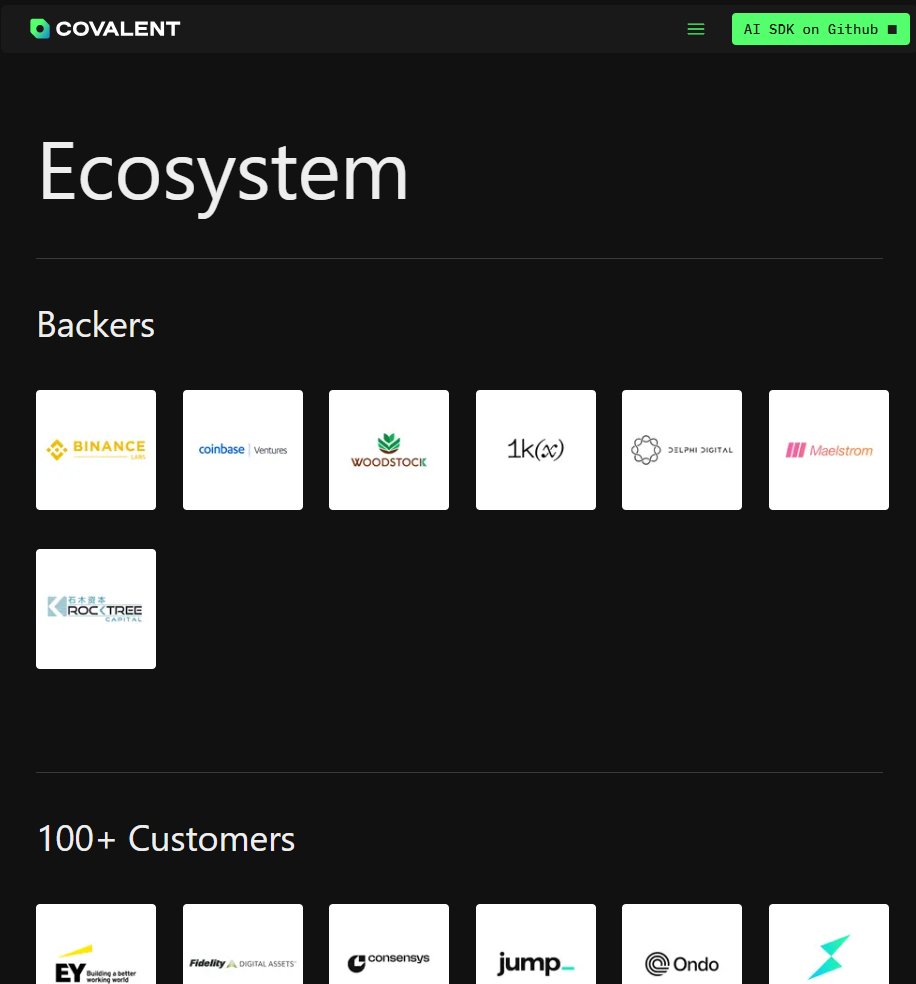Select the Binance Labs backer card
This screenshot has height=984, width=916.
coord(96,450)
